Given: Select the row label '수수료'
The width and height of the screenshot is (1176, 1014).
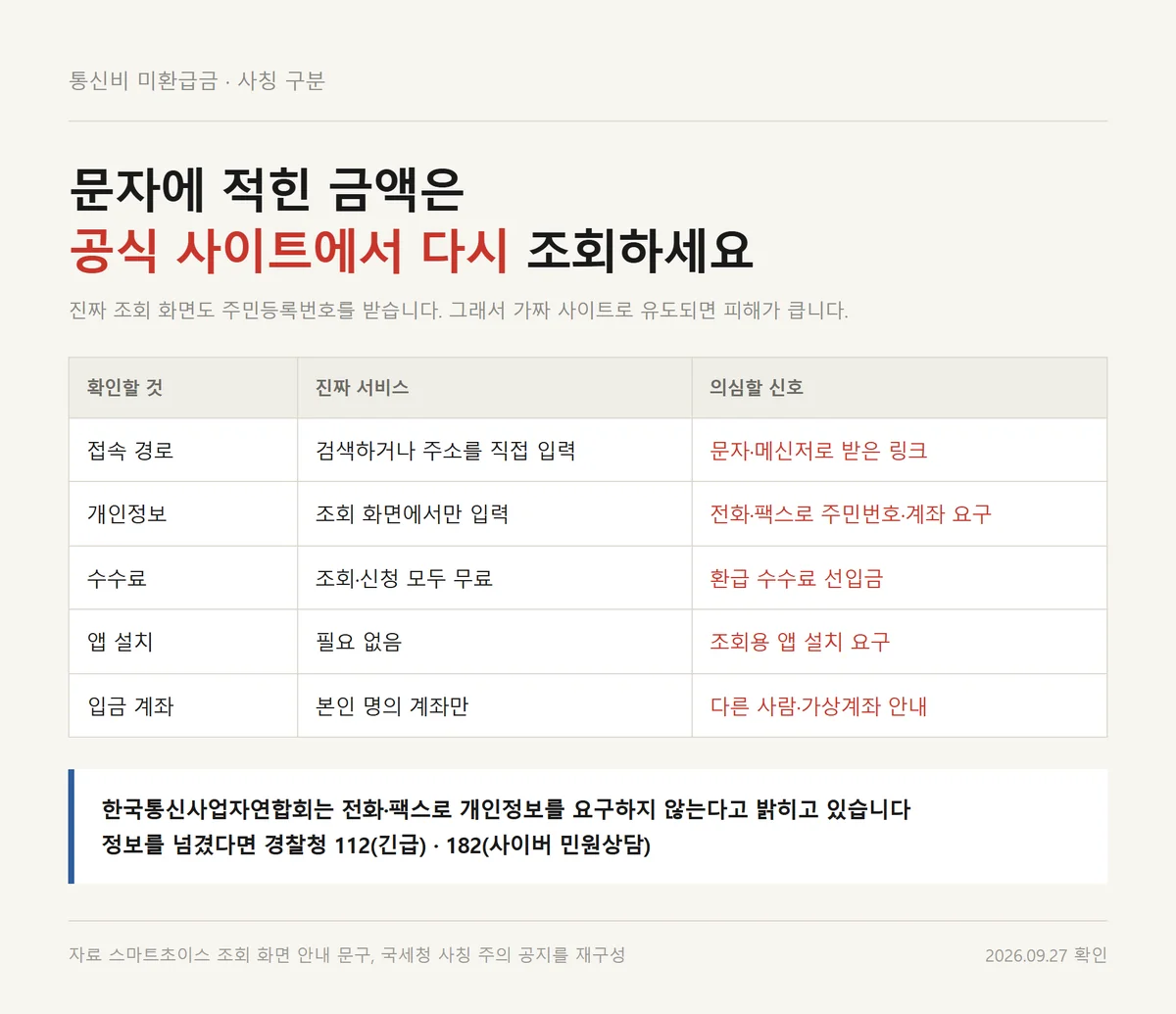Looking at the screenshot, I should 117,578.
